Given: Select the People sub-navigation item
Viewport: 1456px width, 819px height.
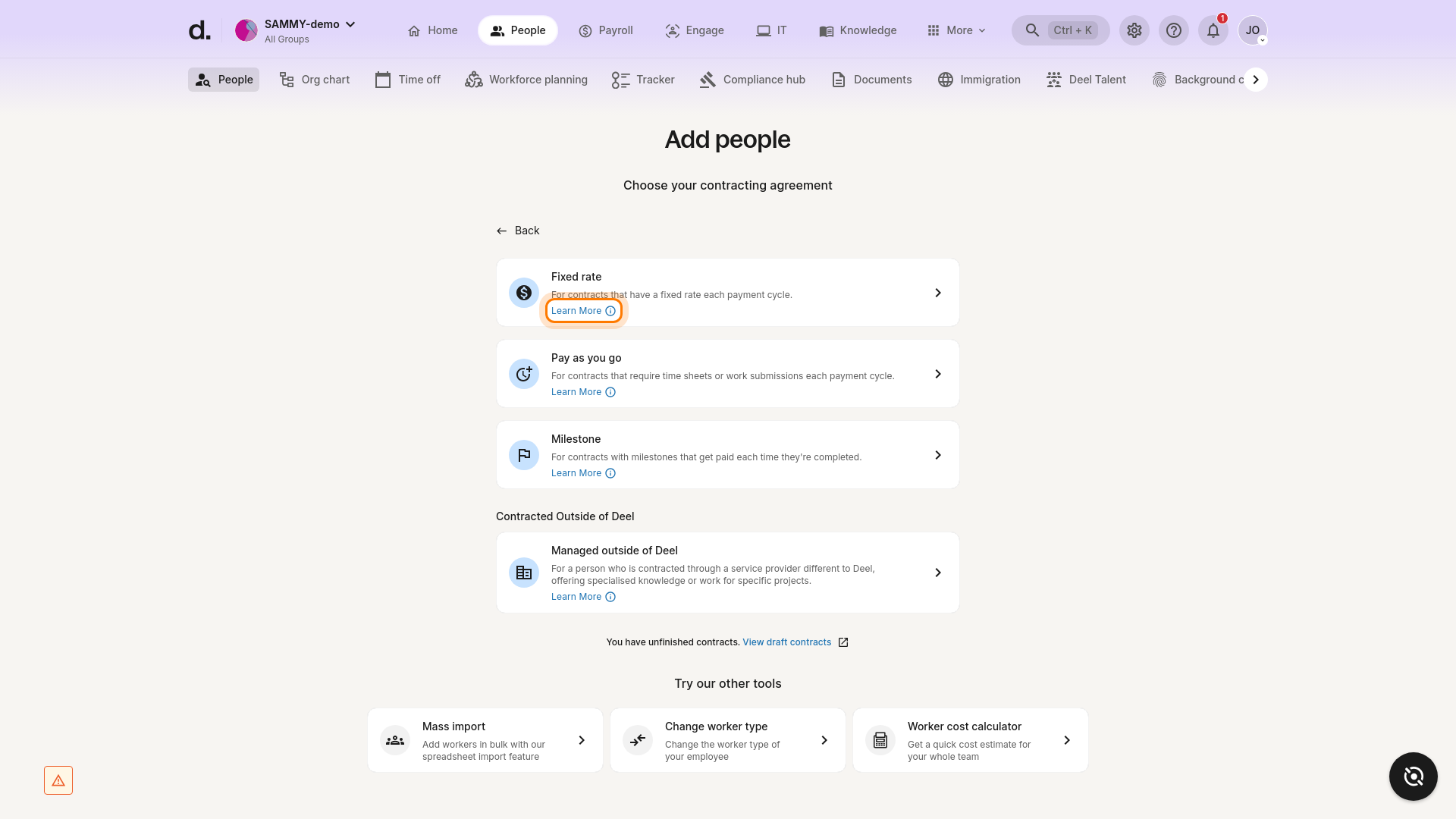Looking at the screenshot, I should [224, 80].
